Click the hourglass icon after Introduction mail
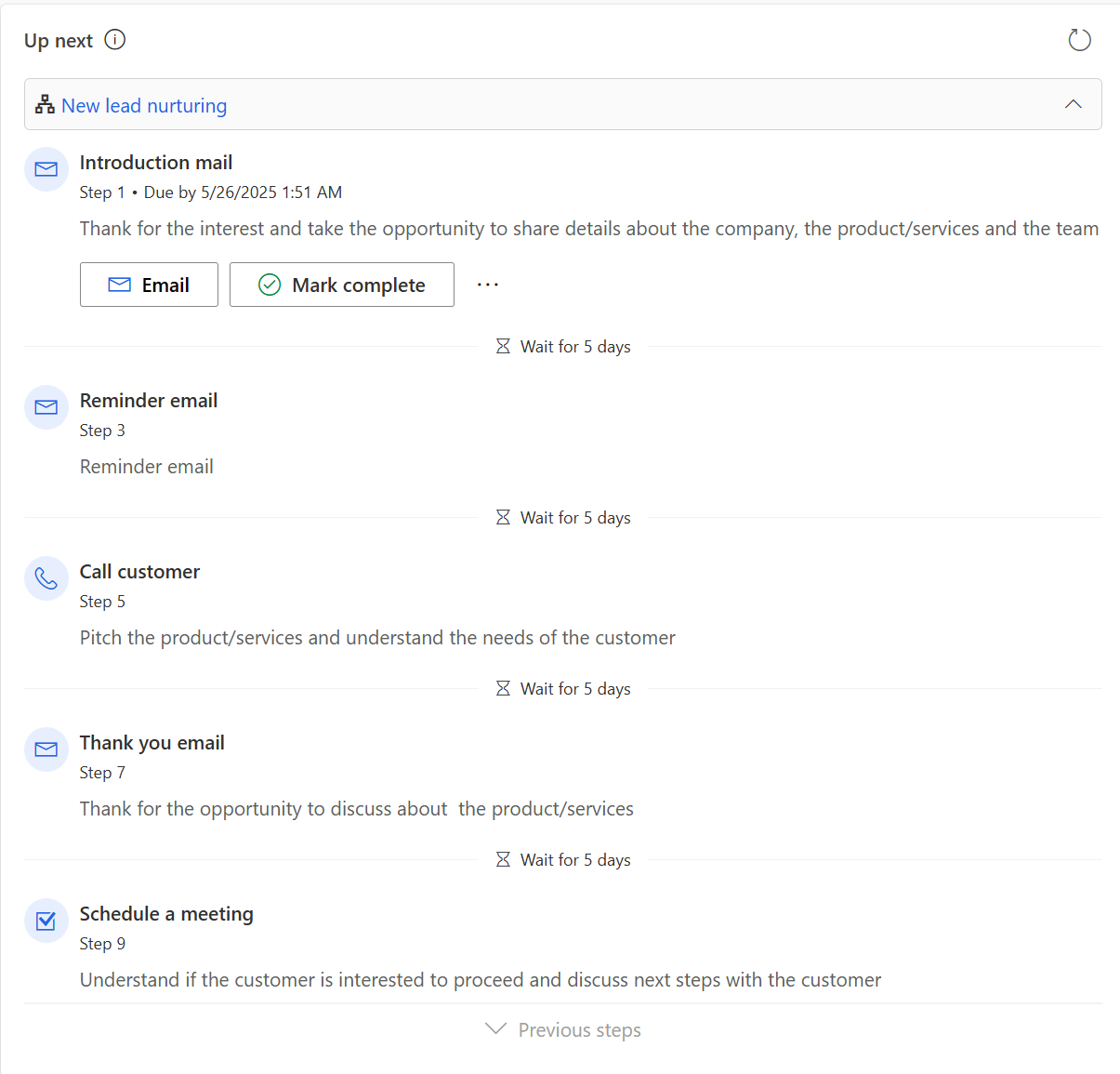Image resolution: width=1120 pixels, height=1074 pixels. 503,346
